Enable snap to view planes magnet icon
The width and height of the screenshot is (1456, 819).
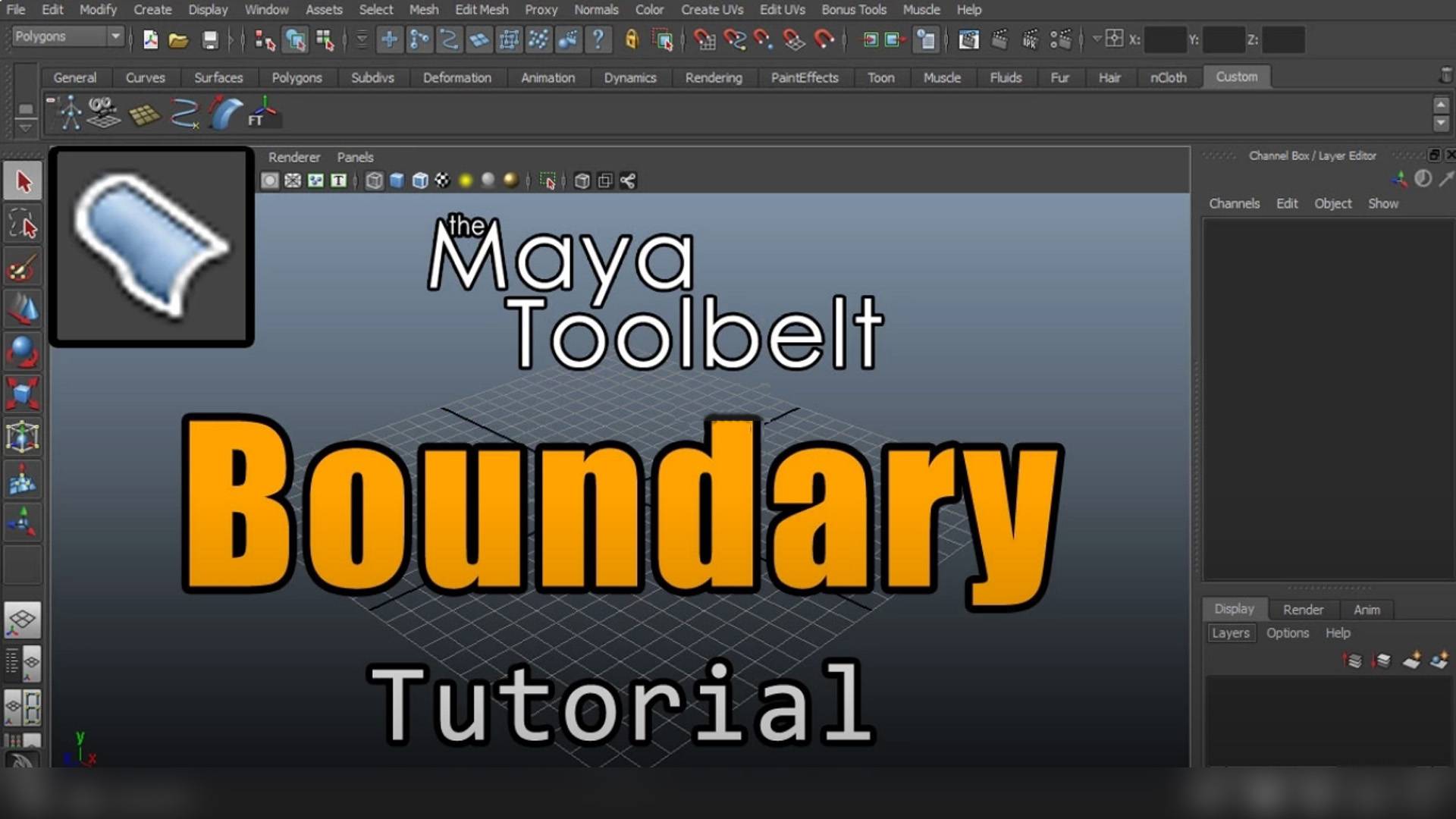(794, 39)
